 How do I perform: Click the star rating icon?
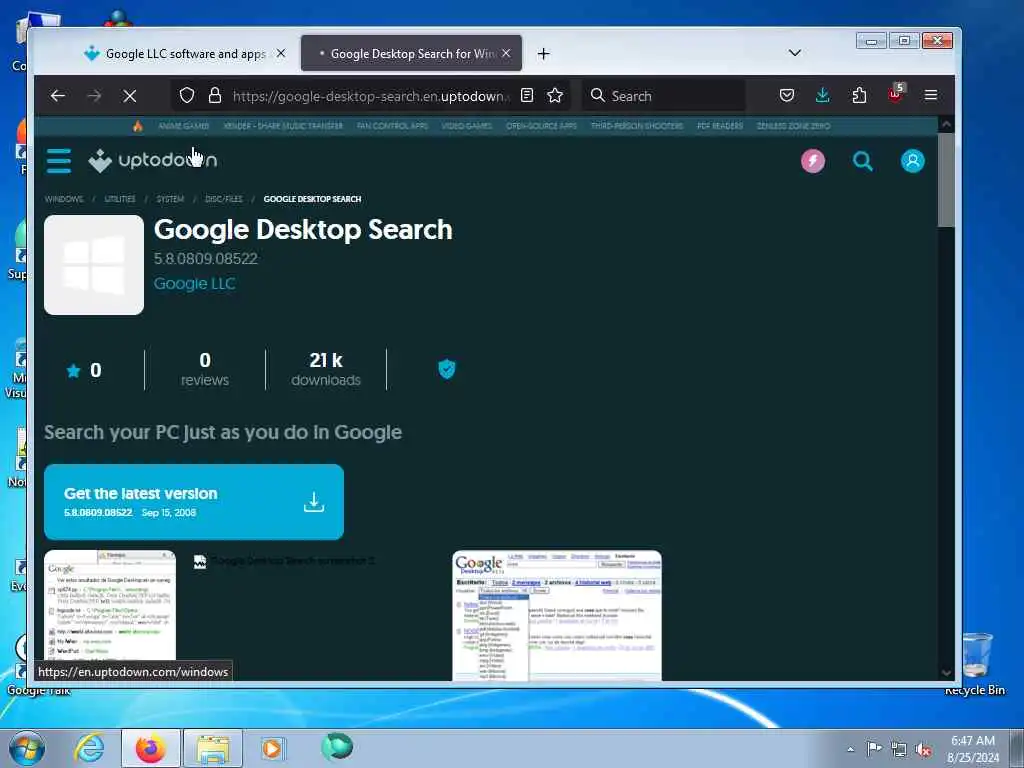(73, 371)
